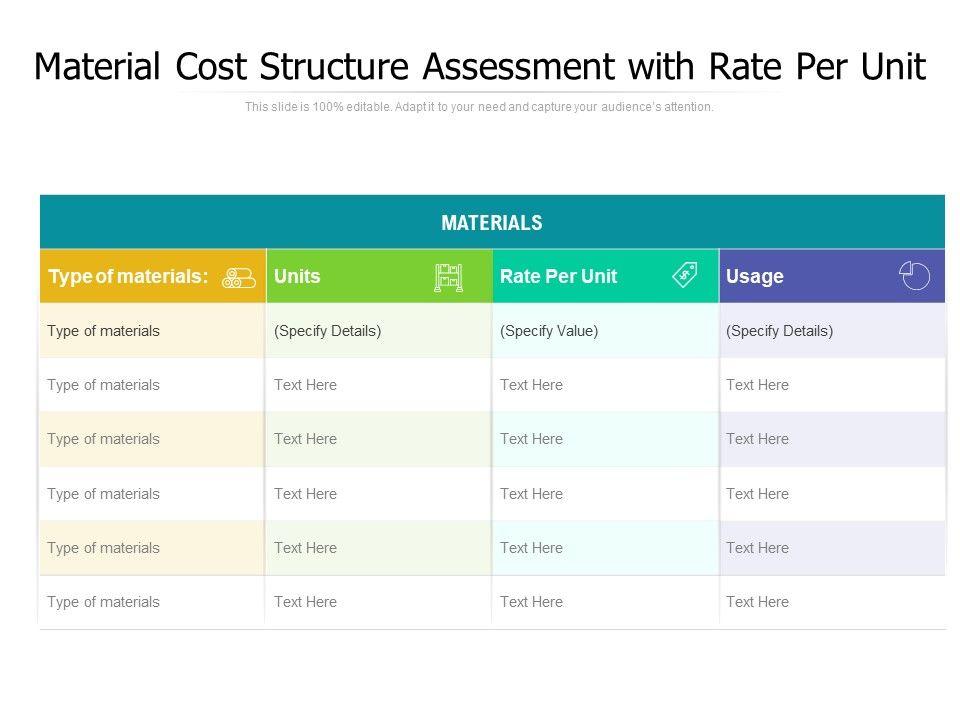Click the Usage column header label
Viewport: 960px width, 720px height.
[755, 277]
